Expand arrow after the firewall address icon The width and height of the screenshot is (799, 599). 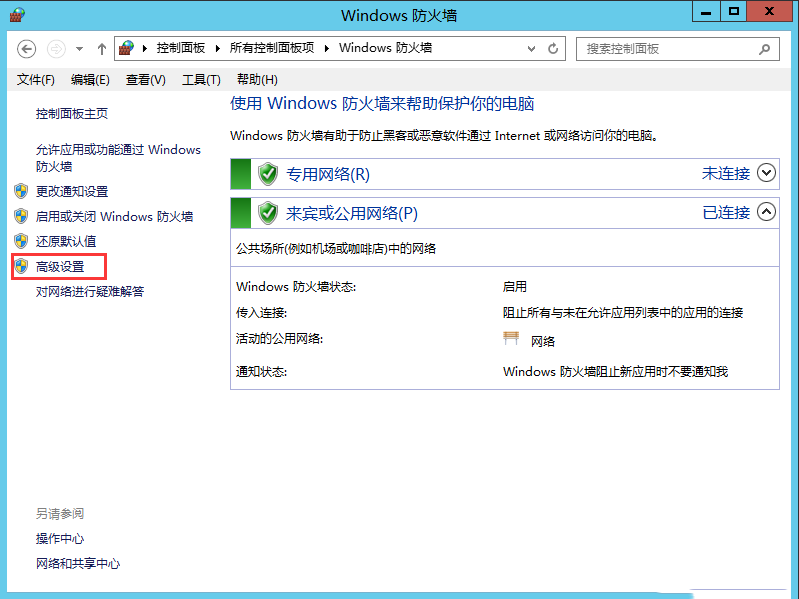(145, 48)
